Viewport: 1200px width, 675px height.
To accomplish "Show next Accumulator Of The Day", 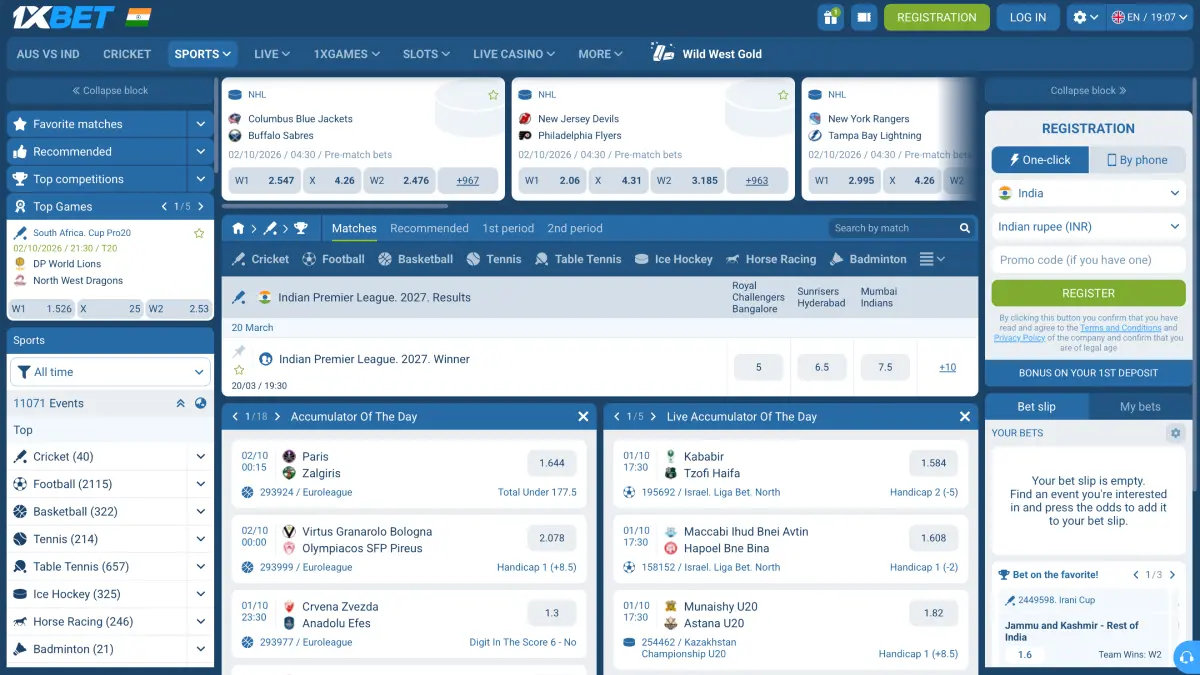I will [278, 417].
